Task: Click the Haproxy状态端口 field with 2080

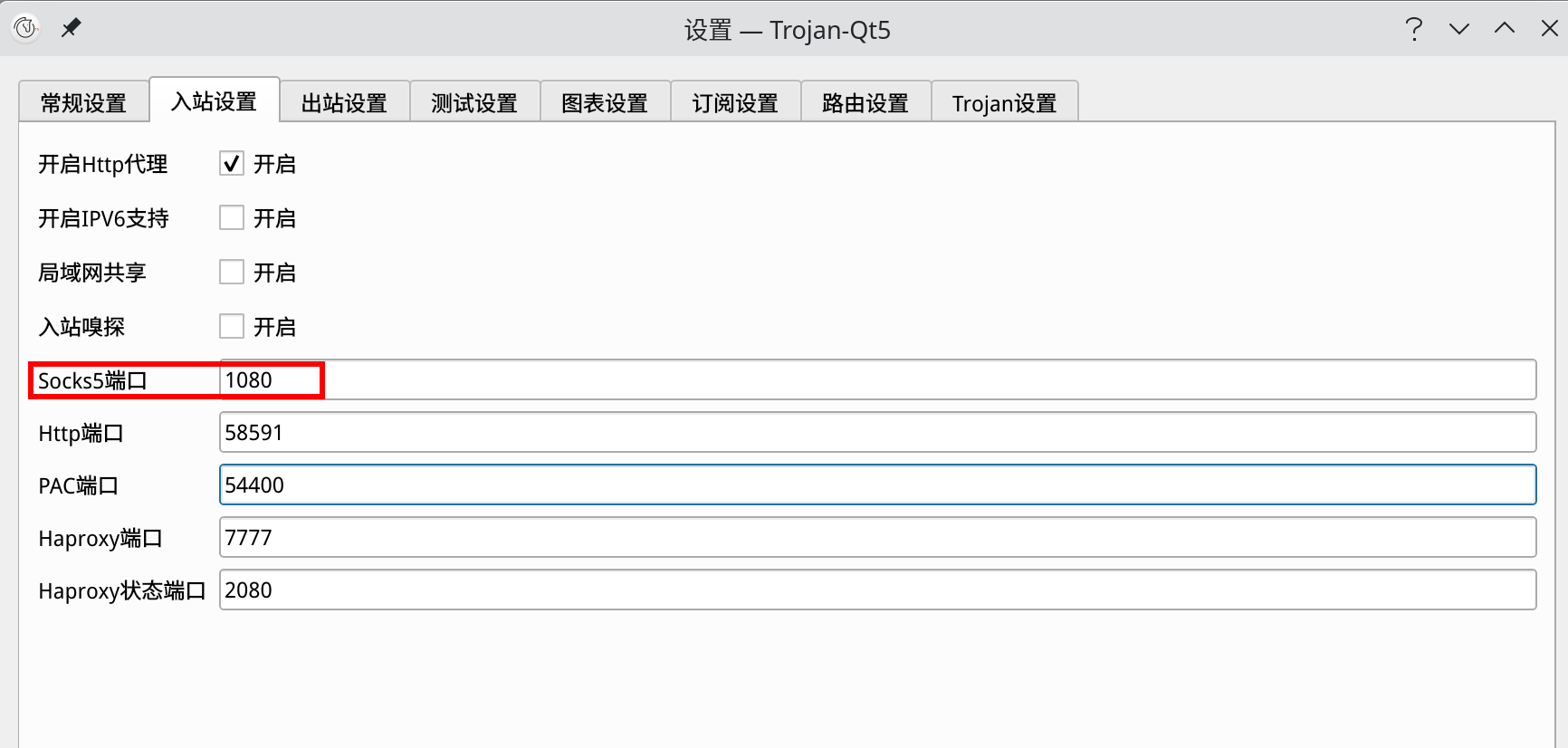Action: tap(877, 590)
